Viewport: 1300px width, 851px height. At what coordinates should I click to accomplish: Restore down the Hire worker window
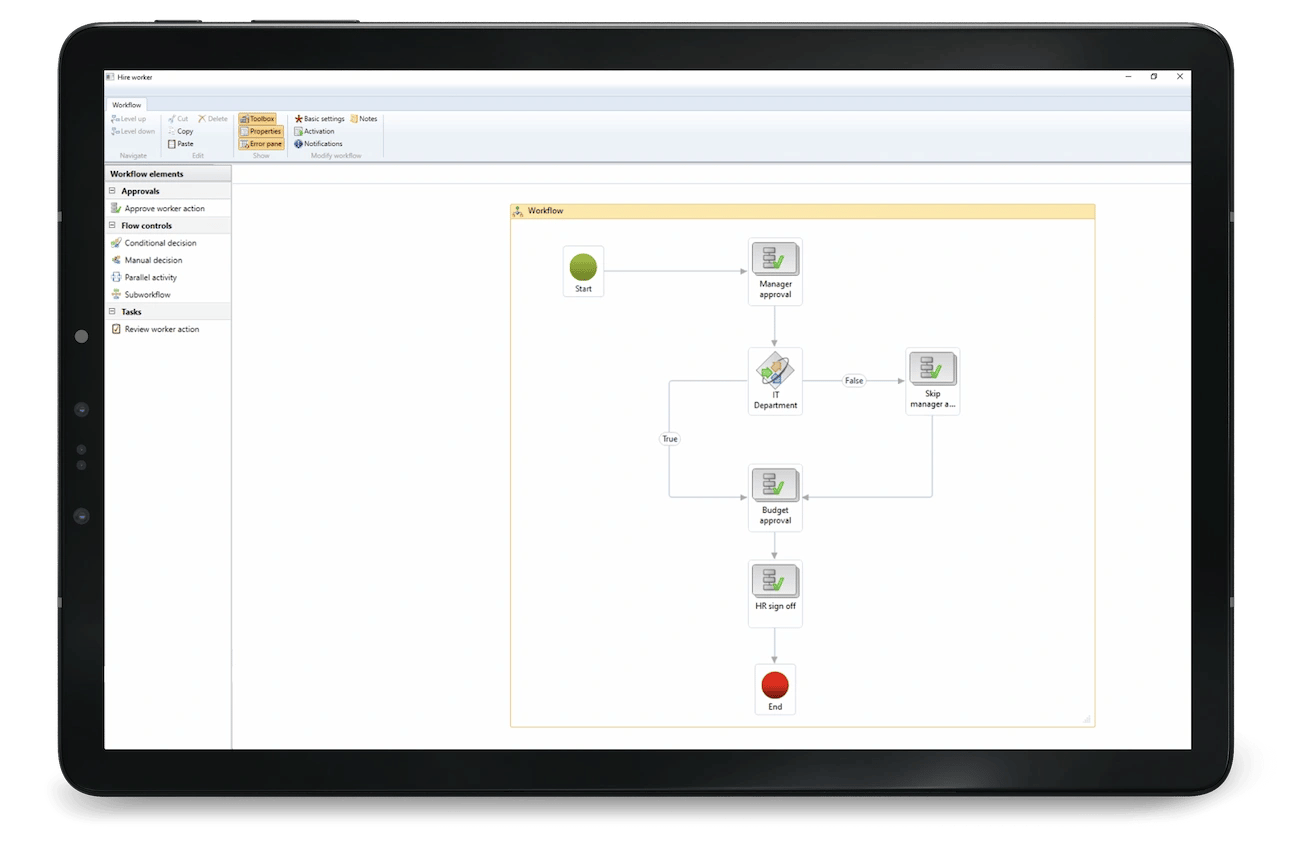[x=1153, y=77]
